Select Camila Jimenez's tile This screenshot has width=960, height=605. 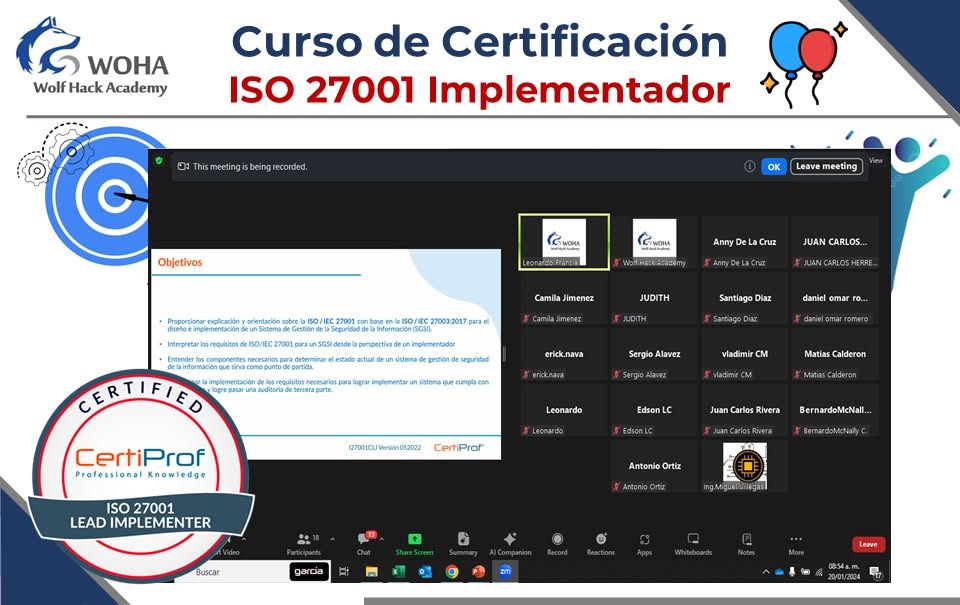[564, 299]
